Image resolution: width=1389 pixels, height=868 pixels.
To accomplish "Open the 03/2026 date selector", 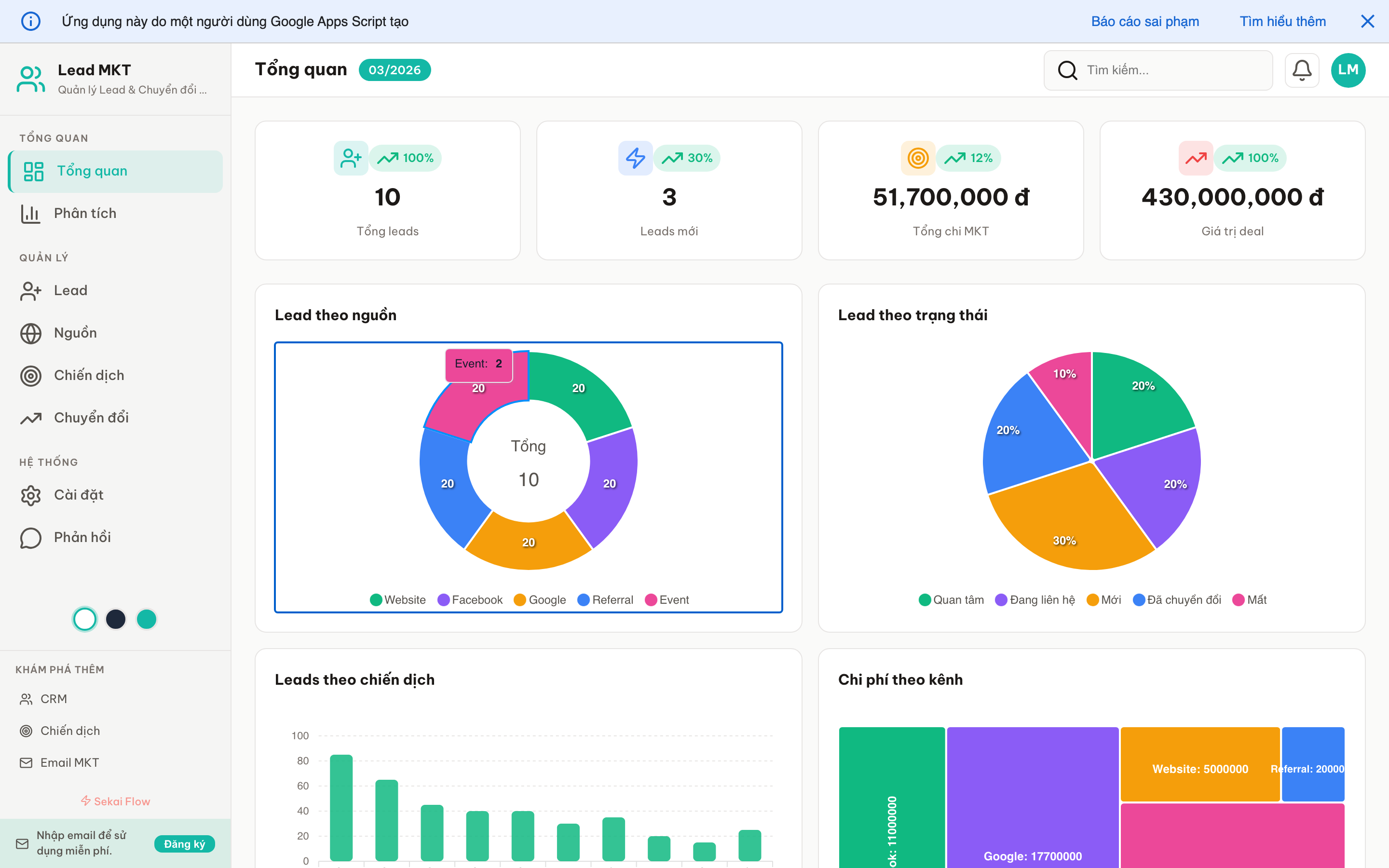I will [395, 69].
